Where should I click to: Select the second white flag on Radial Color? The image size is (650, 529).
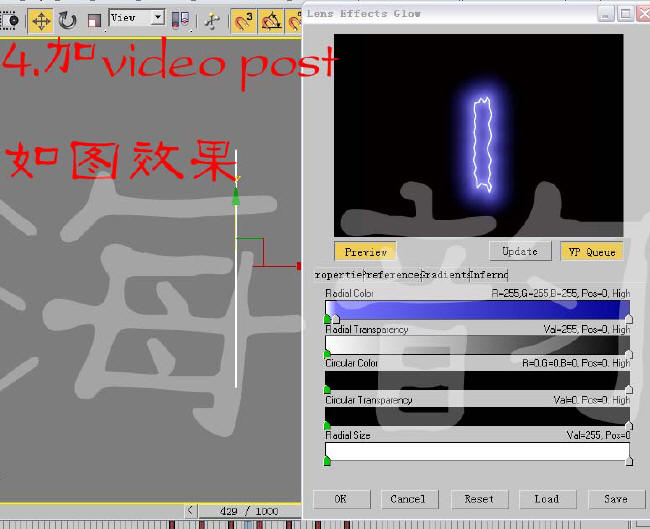[x=336, y=319]
